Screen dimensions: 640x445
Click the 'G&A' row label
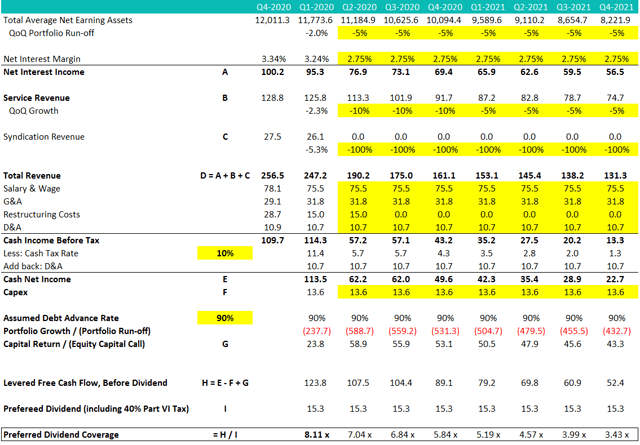tap(13, 201)
